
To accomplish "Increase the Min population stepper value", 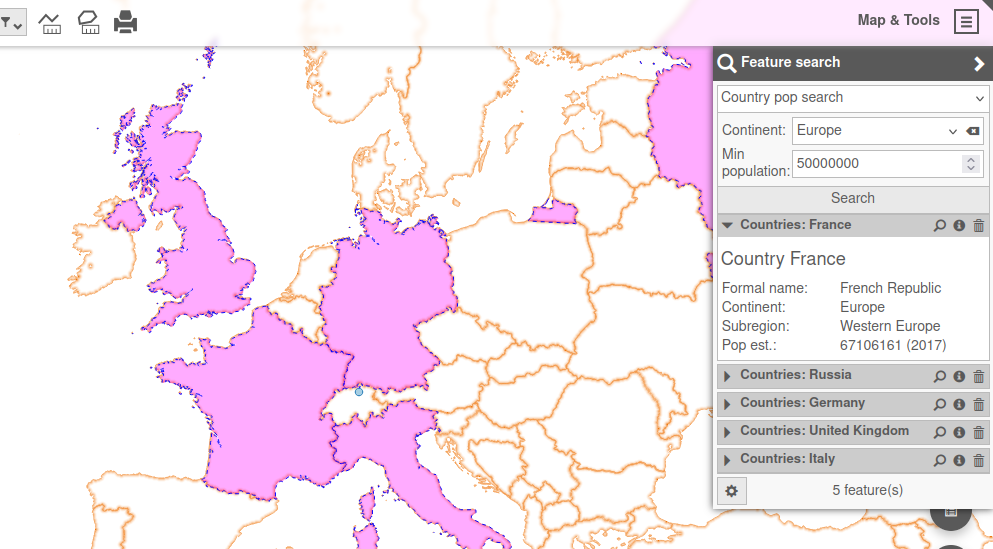I will (969, 159).
